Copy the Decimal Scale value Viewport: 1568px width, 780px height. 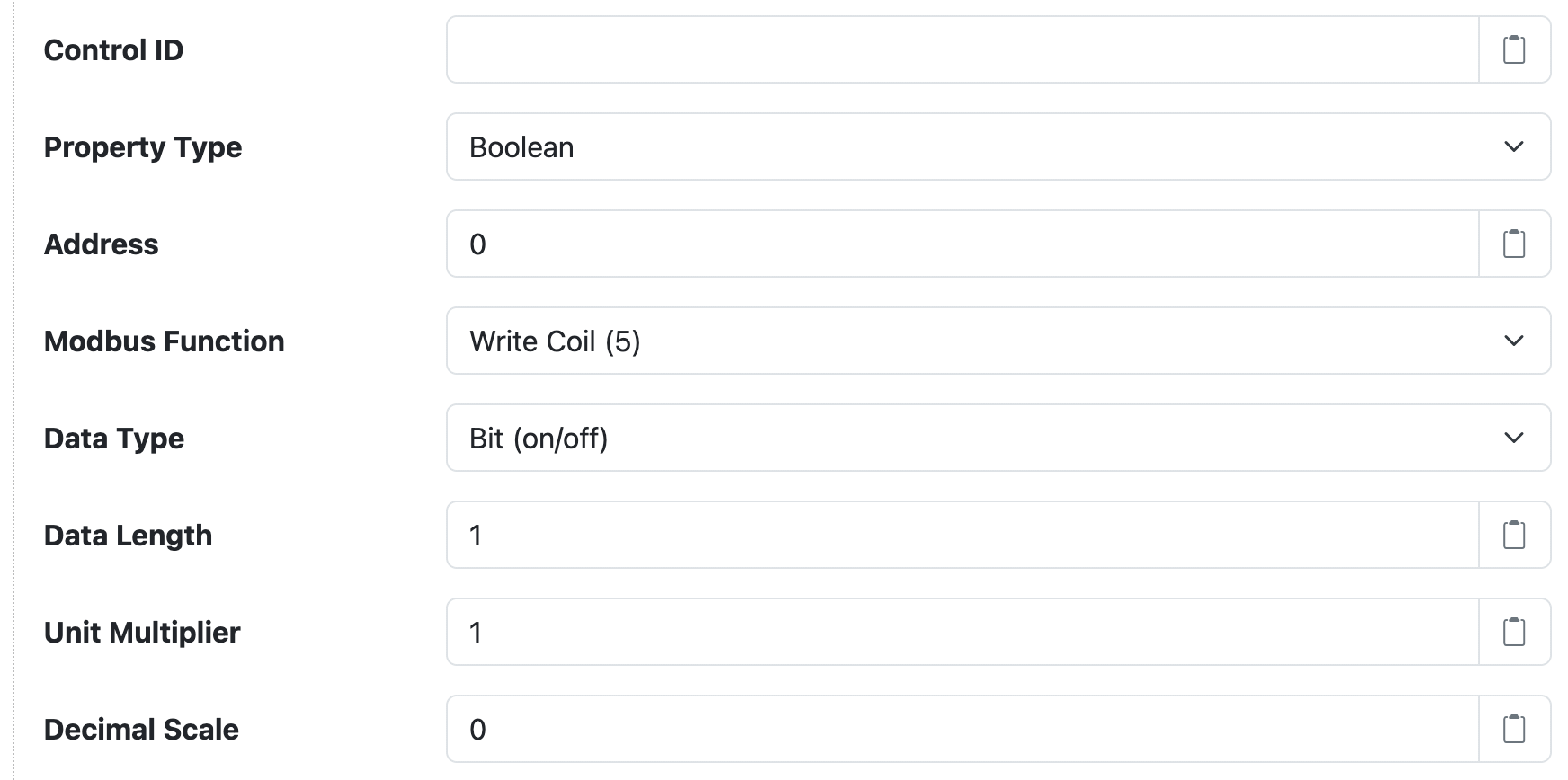click(x=1516, y=729)
